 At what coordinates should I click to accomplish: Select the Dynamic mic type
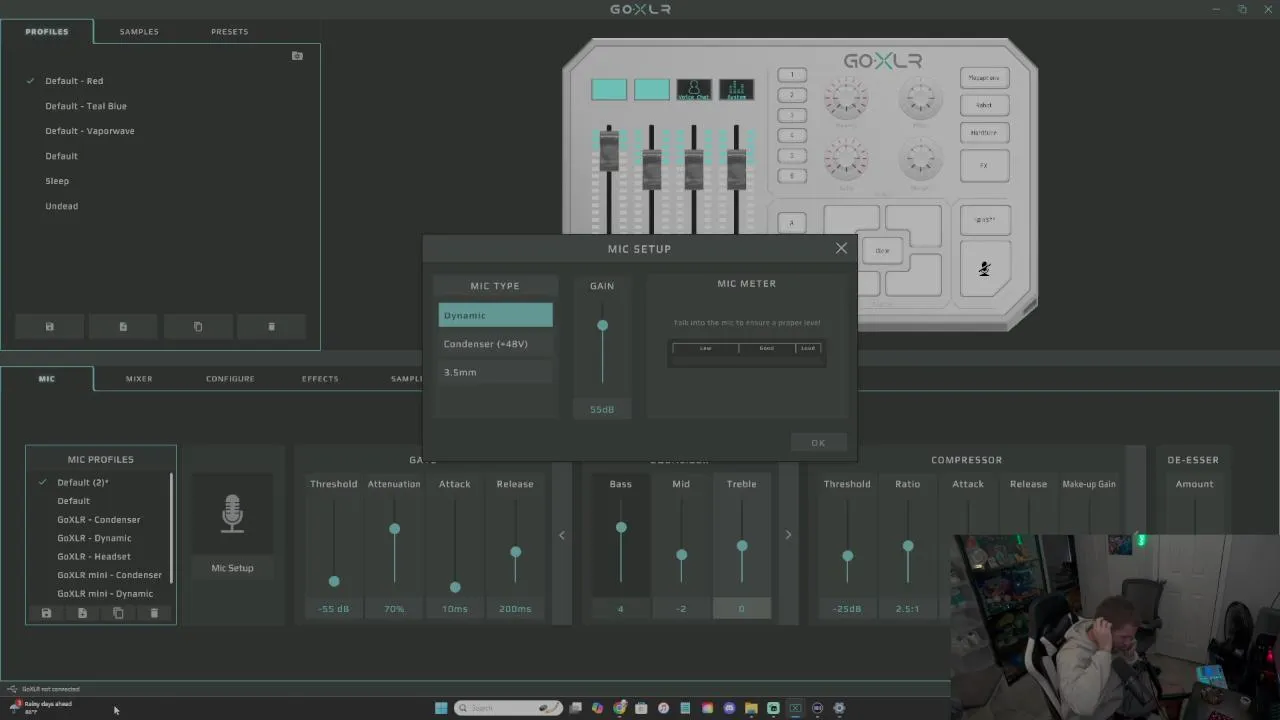[495, 315]
